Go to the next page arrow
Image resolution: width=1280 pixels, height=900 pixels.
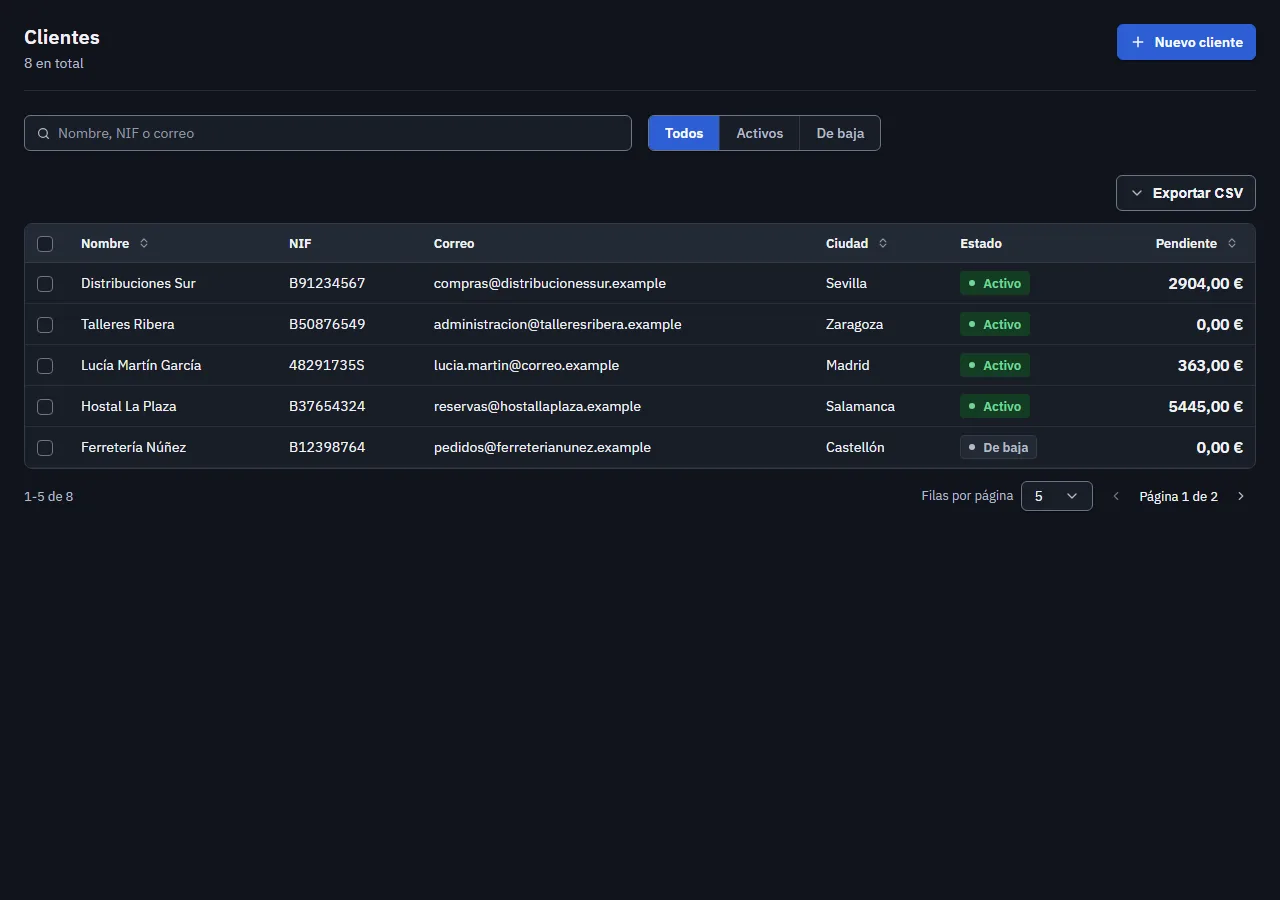(x=1241, y=496)
